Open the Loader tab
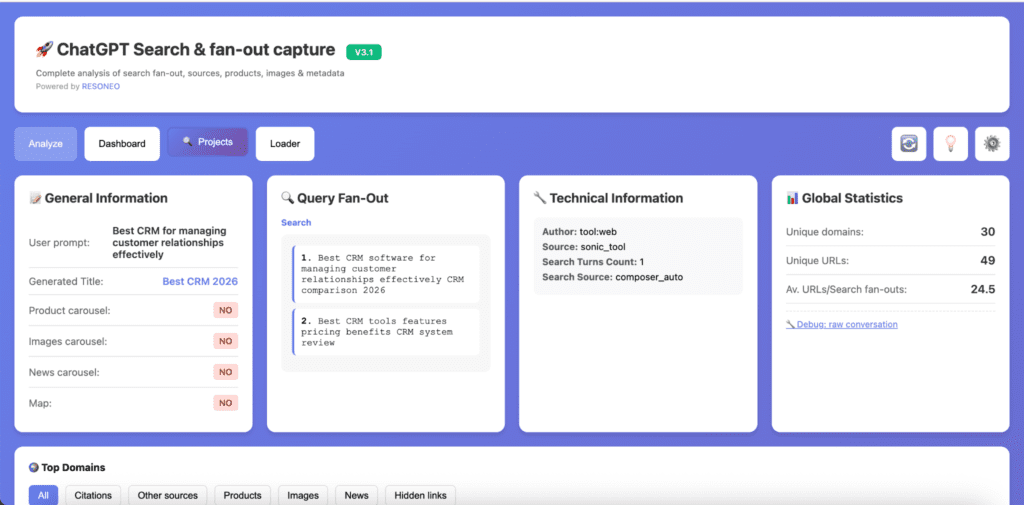The image size is (1024, 505). (x=285, y=144)
